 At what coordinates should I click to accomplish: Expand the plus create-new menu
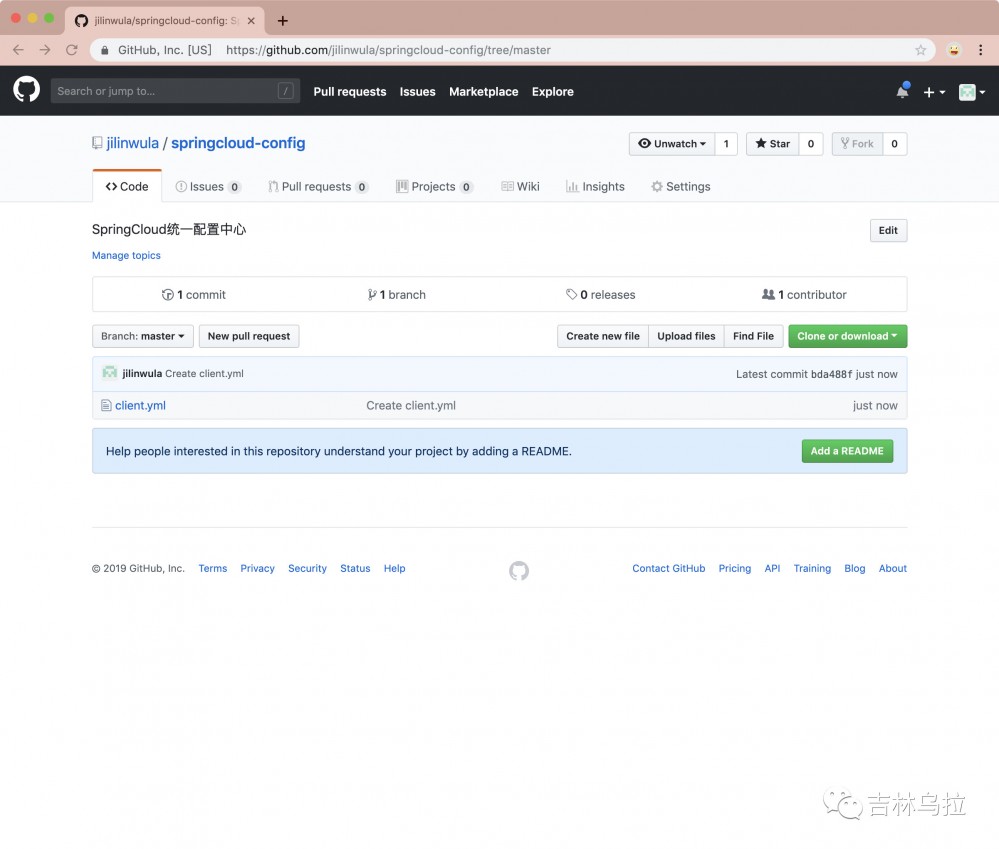[934, 92]
